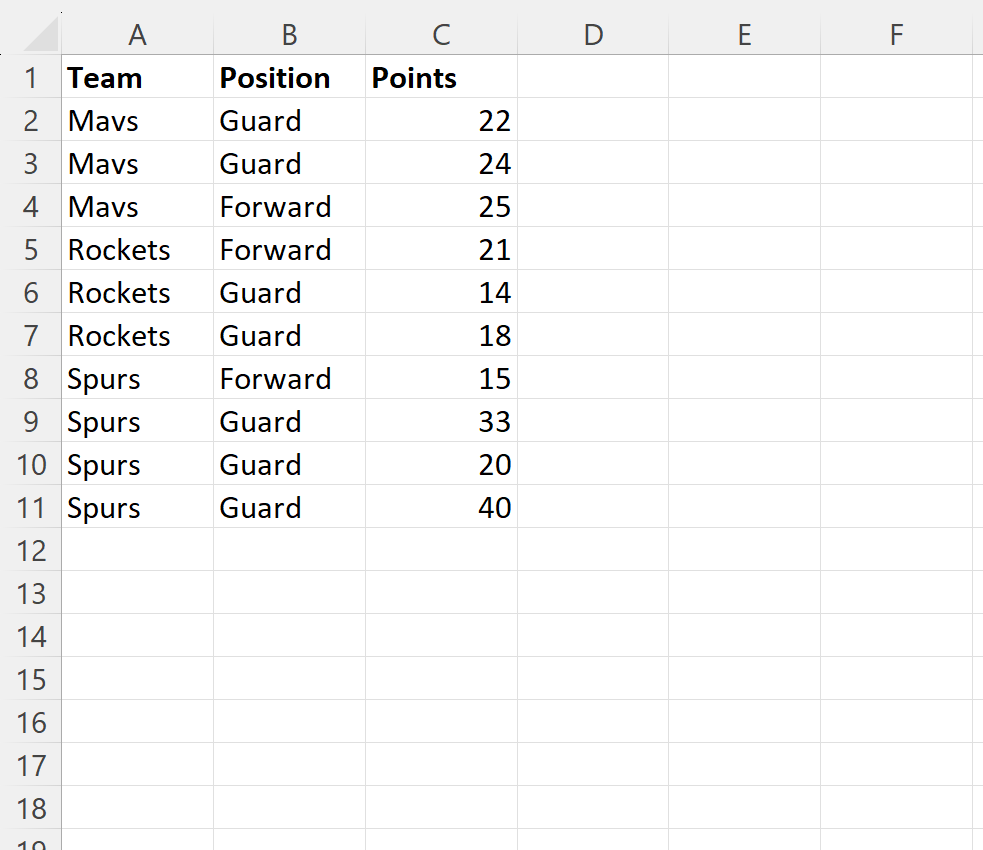Select column A header
The image size is (983, 850).
(137, 34)
